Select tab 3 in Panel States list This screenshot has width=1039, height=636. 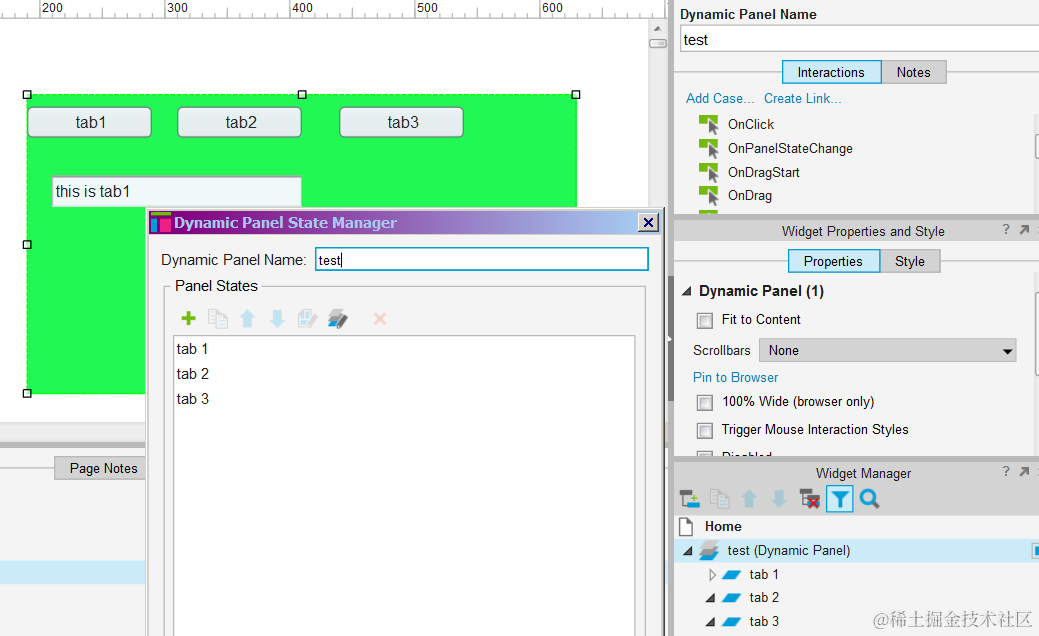click(x=192, y=399)
